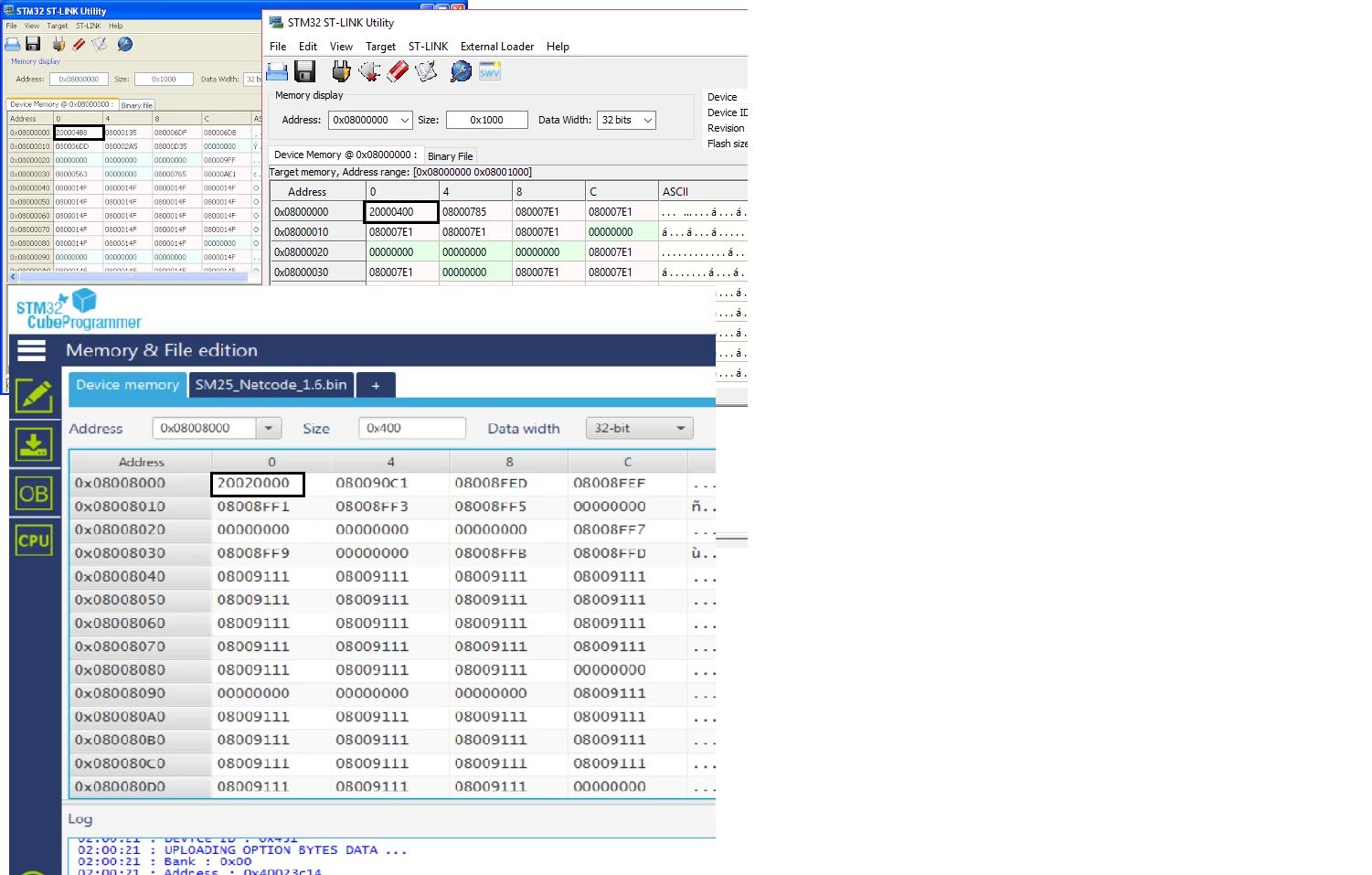Expand the Data Width 32 bits dropdown
Image resolution: width=1372 pixels, height=875 pixels.
pyautogui.click(x=626, y=120)
